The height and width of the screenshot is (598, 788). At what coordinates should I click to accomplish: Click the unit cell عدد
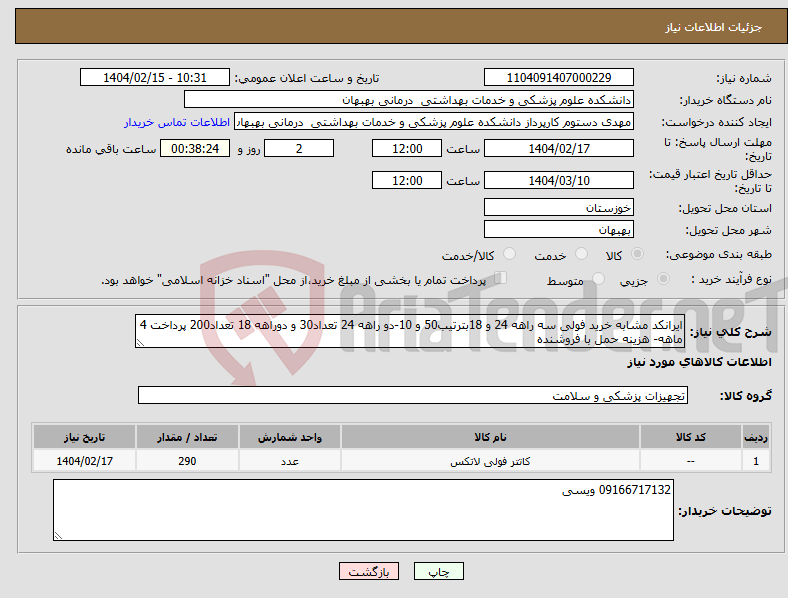[290, 461]
